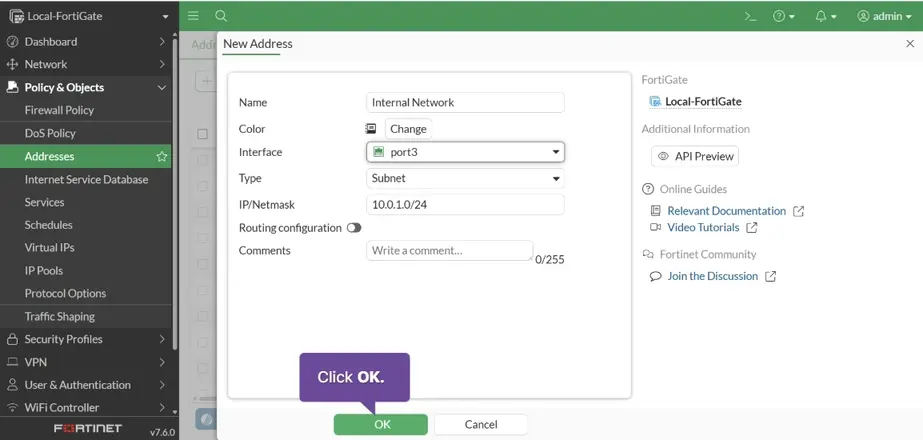Click the hamburger menu icon in top bar
The height and width of the screenshot is (440, 923).
pyautogui.click(x=193, y=16)
